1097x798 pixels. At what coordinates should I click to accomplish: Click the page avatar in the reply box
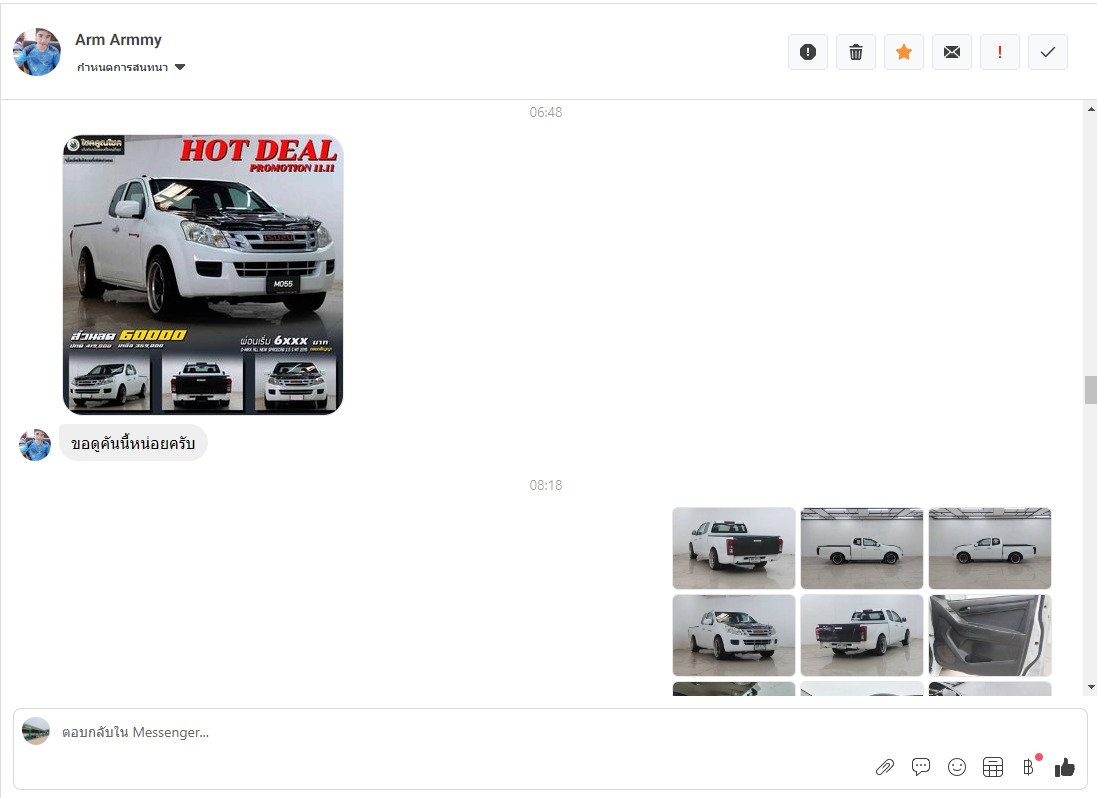tap(36, 731)
